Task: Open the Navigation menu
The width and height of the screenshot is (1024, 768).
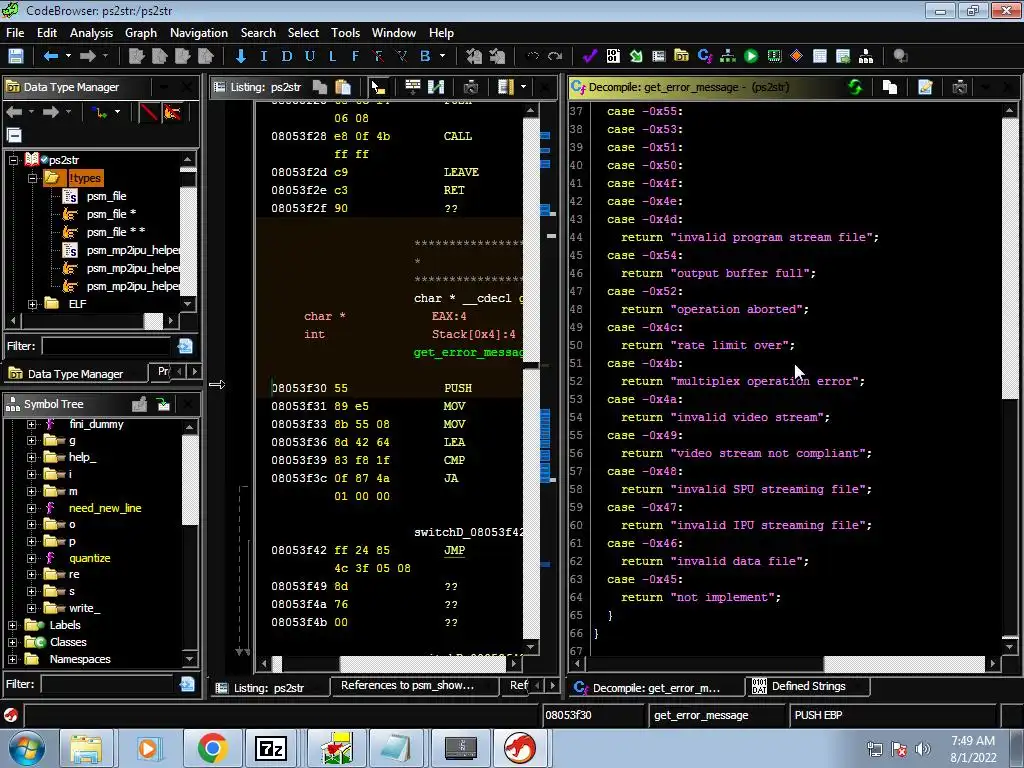Action: (199, 33)
